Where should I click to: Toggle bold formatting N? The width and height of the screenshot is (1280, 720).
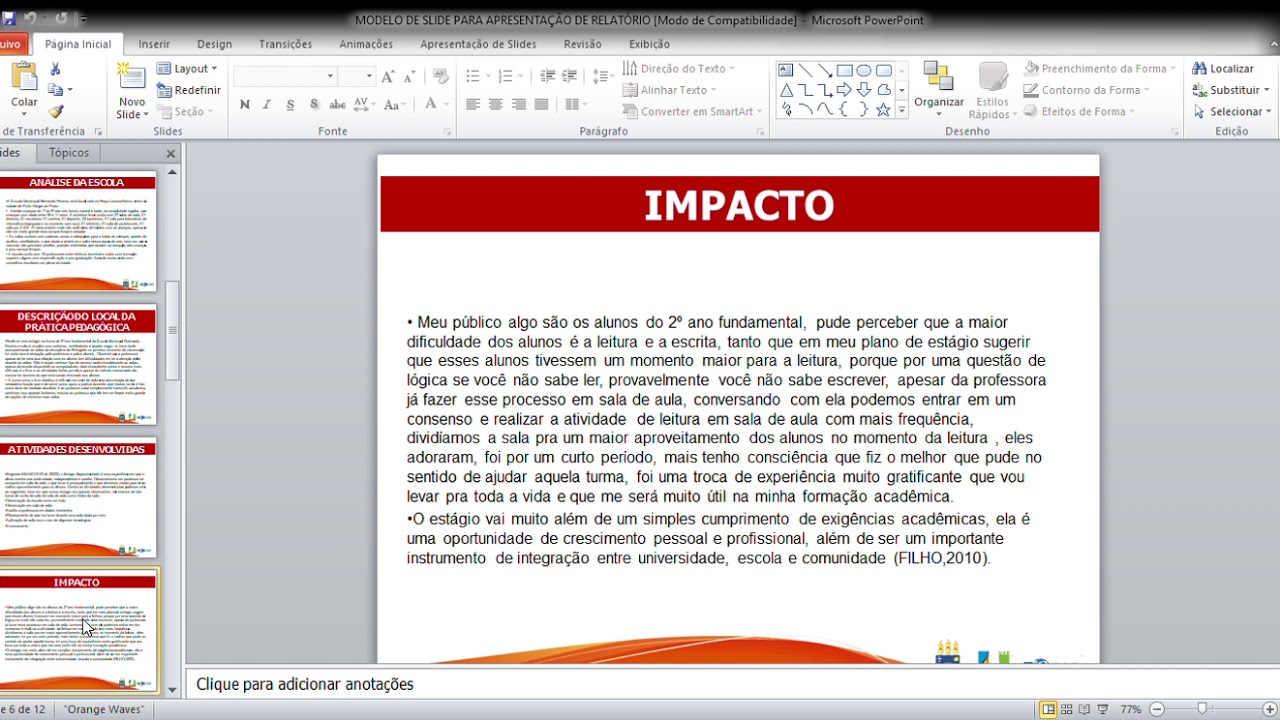coord(245,104)
